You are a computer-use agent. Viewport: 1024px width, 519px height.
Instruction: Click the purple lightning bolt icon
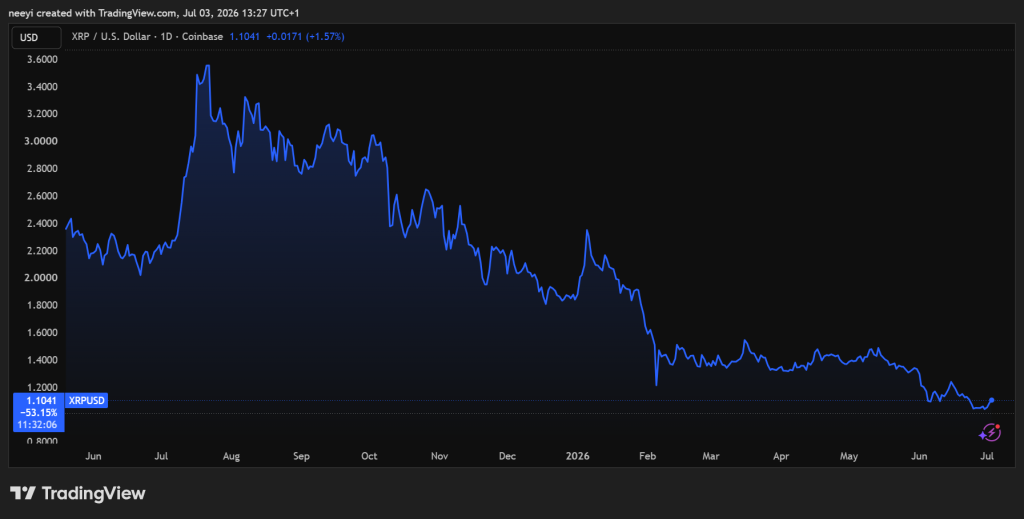click(x=991, y=432)
